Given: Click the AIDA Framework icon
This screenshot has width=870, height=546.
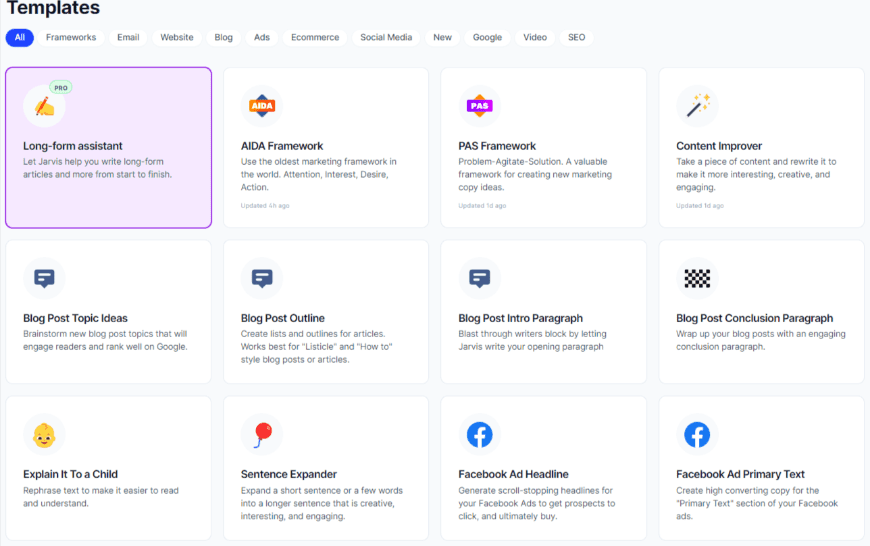Looking at the screenshot, I should 262,106.
